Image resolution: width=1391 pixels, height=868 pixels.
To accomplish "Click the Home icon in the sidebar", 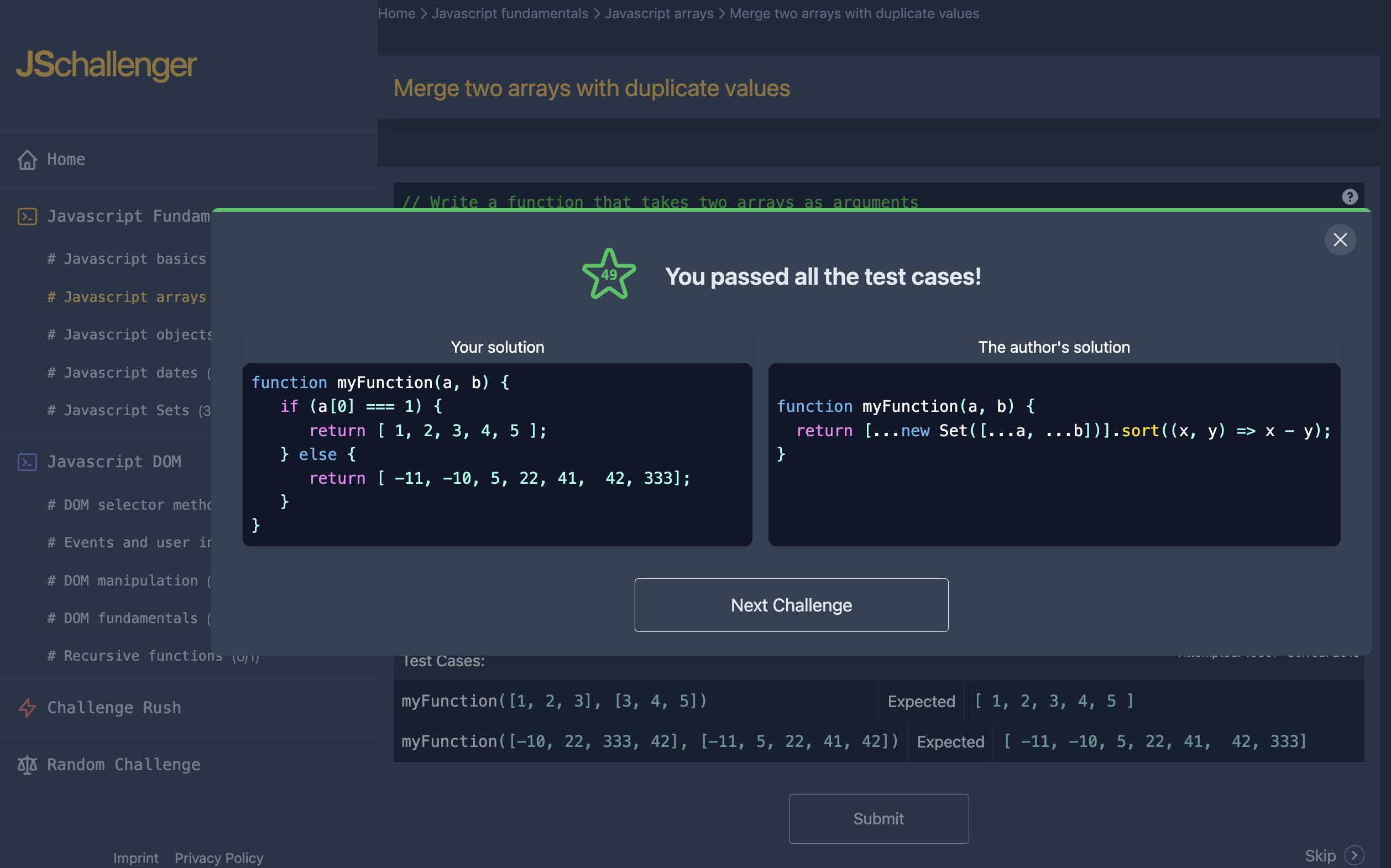I will point(28,160).
